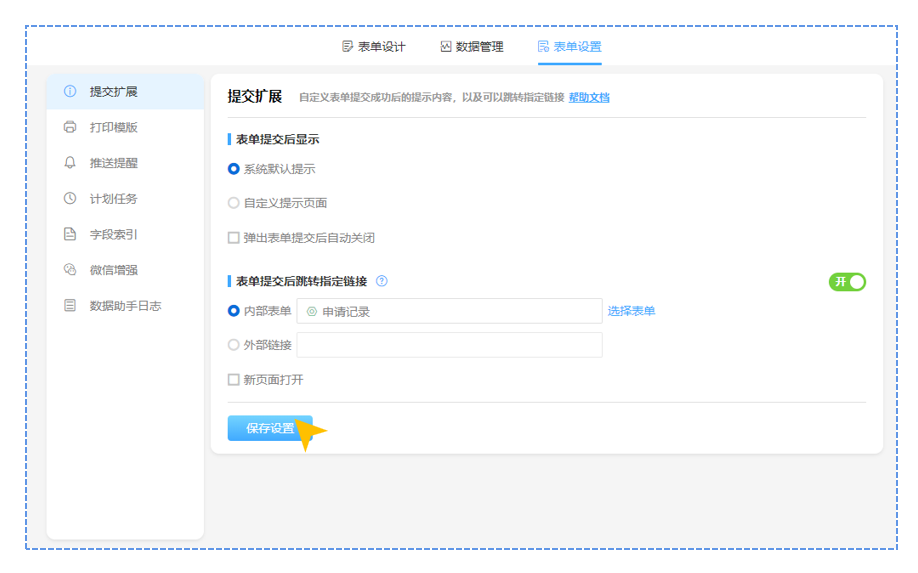Enable 弹出表单提交后自动关闭 checkbox
This screenshot has height=573, width=918.
pyautogui.click(x=234, y=238)
